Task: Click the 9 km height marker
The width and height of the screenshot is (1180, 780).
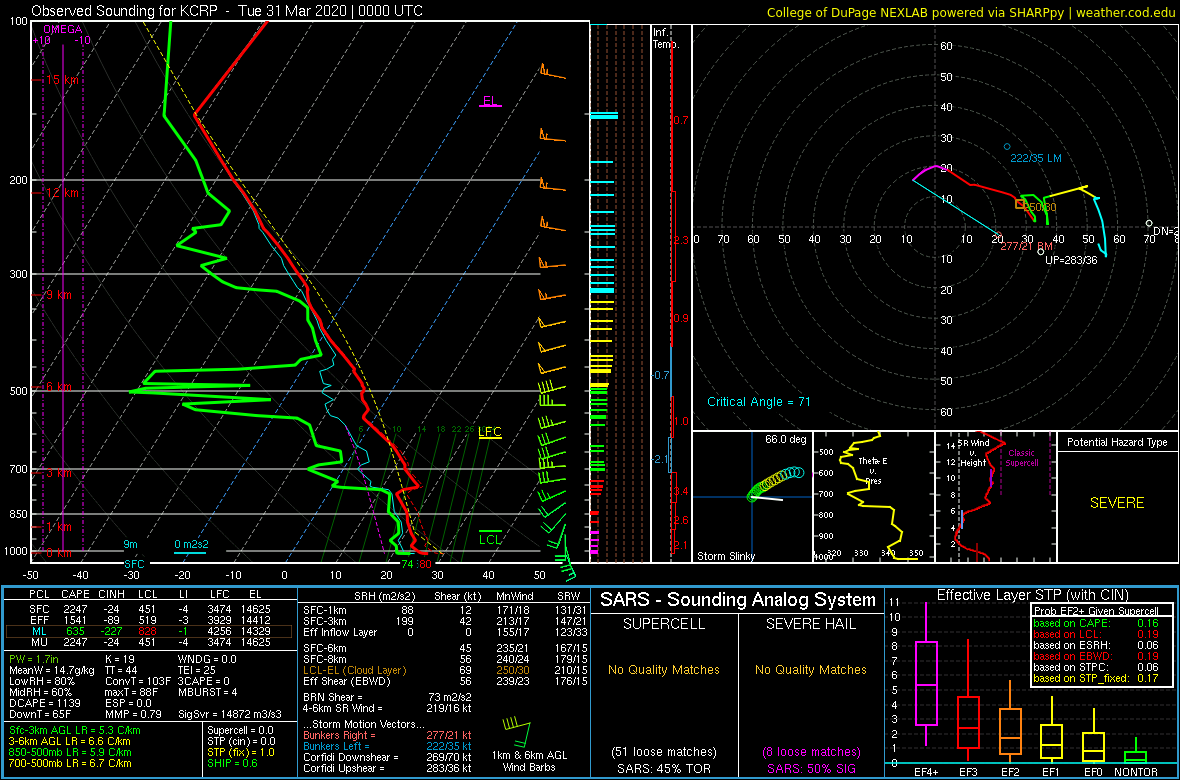Action: [59, 295]
